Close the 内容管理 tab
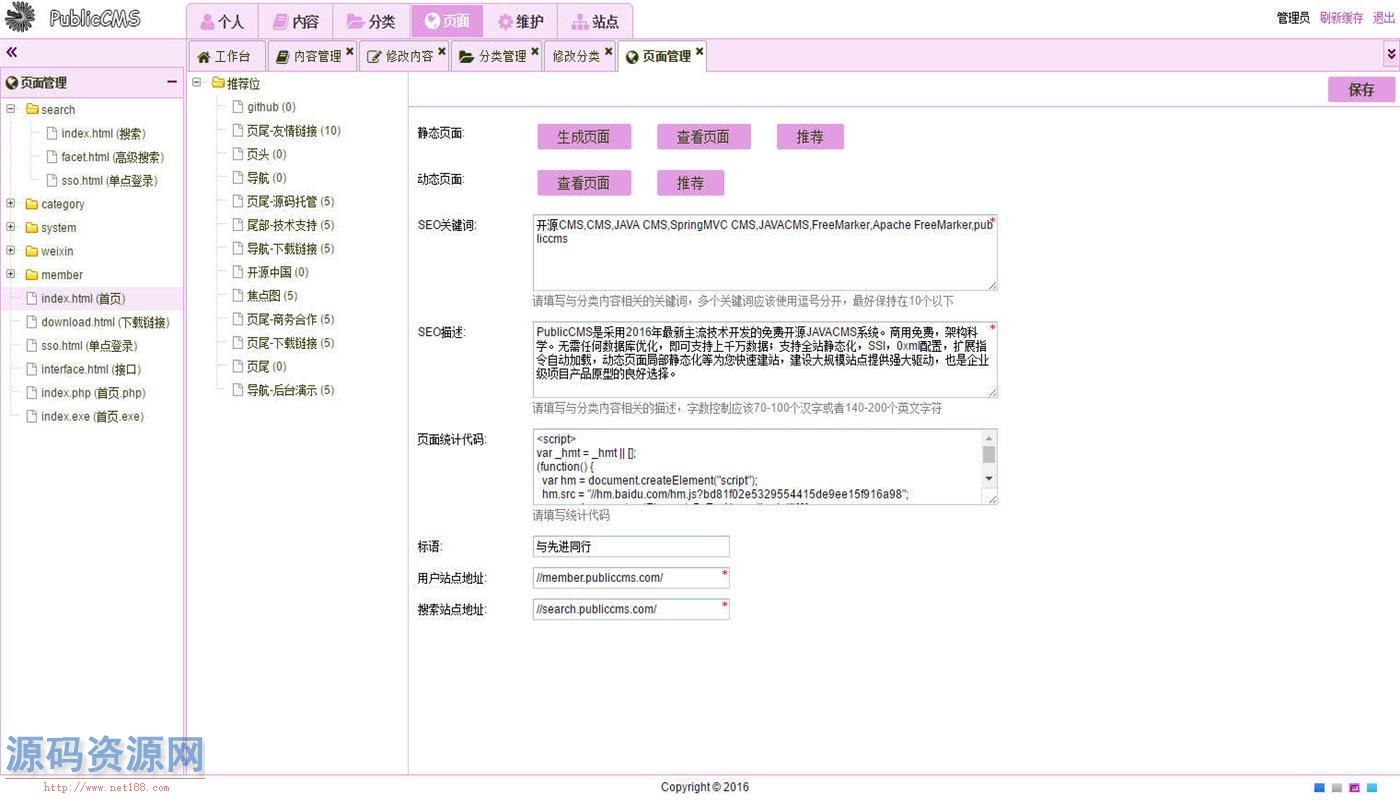The width and height of the screenshot is (1400, 800). [350, 51]
